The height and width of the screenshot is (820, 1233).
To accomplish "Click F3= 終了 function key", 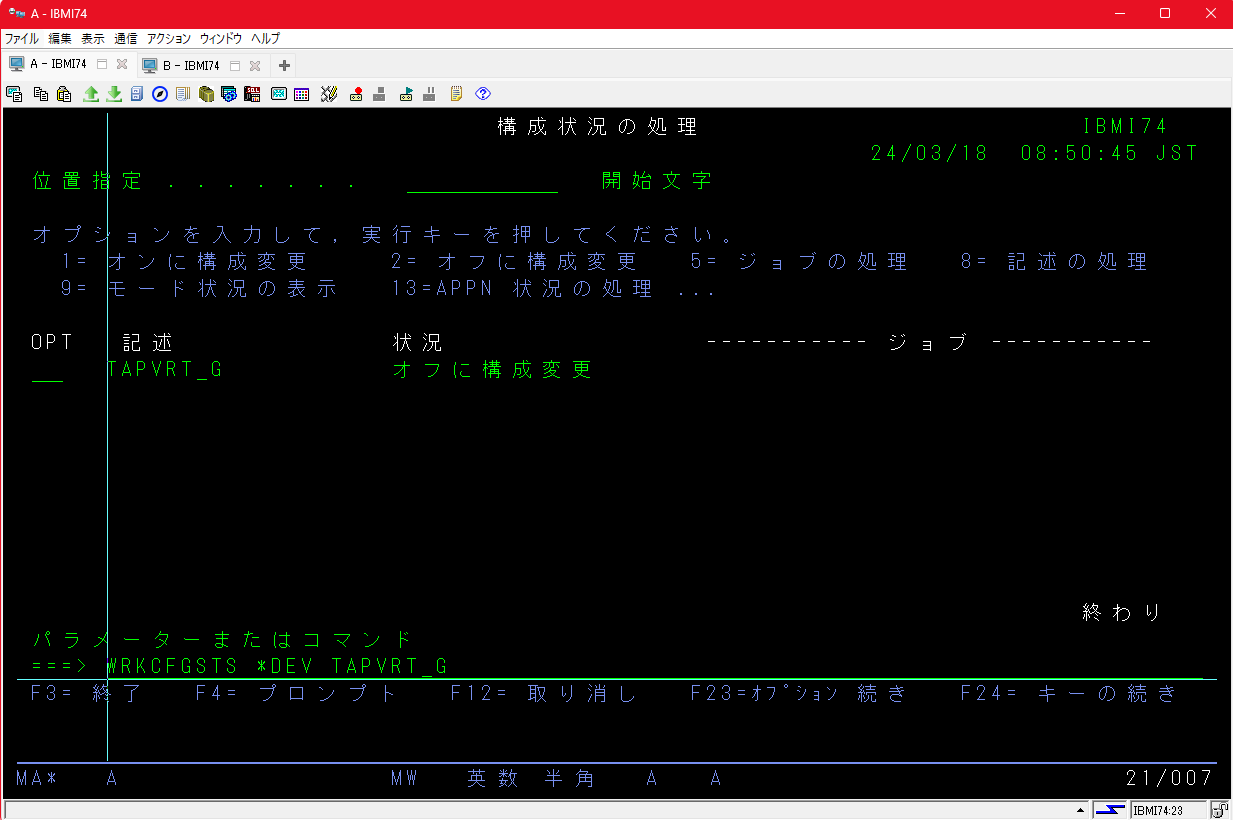I will (x=87, y=694).
